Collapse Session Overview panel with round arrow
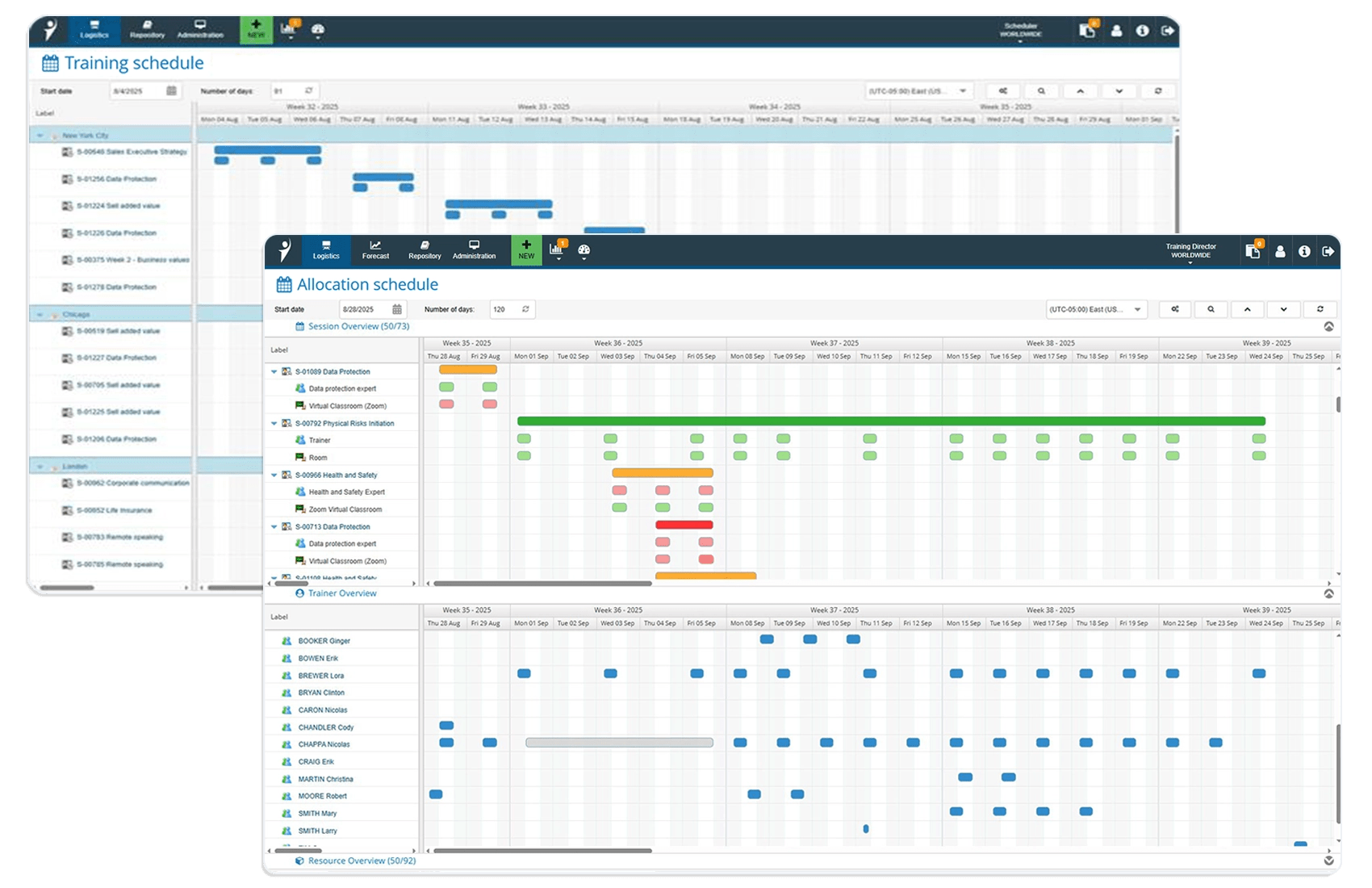The width and height of the screenshot is (1372, 888). tap(1328, 327)
